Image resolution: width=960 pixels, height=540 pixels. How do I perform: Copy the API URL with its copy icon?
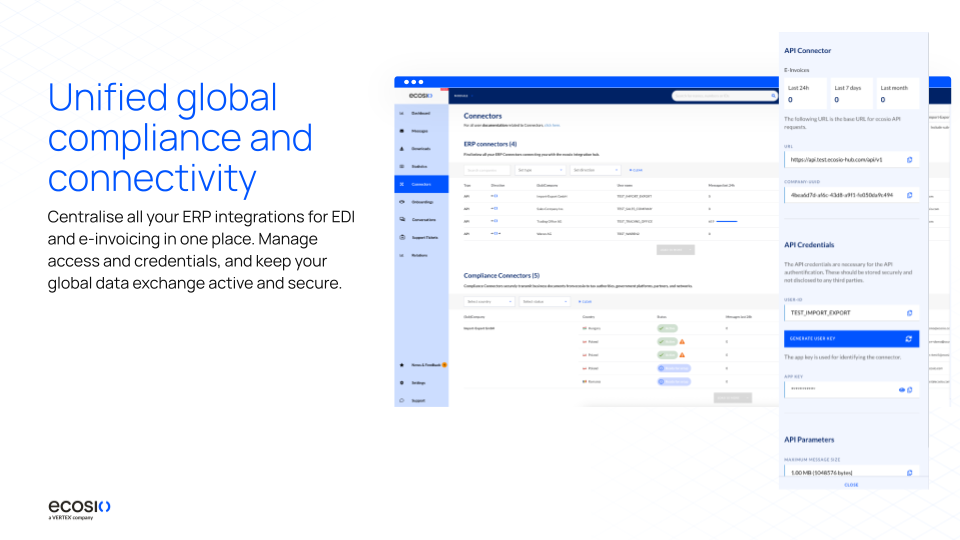pos(909,160)
